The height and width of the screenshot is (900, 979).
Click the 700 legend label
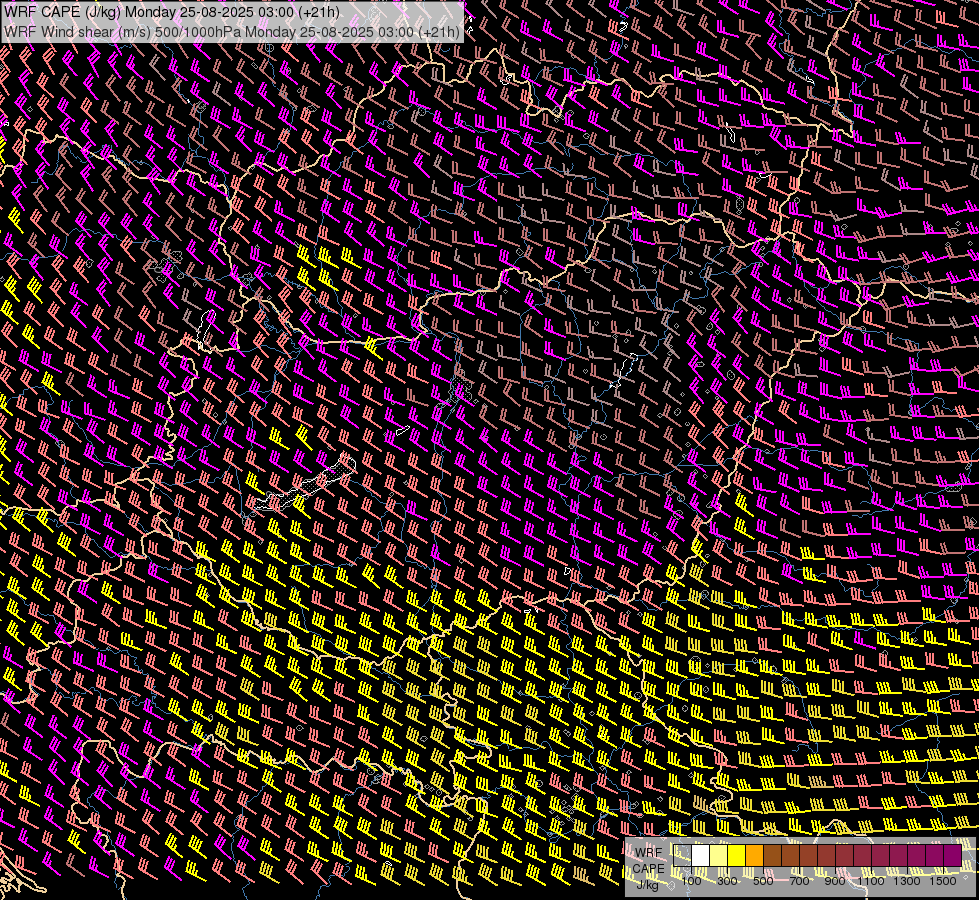point(799,881)
